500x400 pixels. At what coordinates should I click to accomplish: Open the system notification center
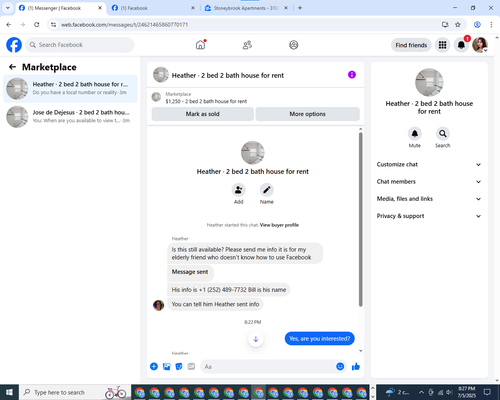point(487,392)
